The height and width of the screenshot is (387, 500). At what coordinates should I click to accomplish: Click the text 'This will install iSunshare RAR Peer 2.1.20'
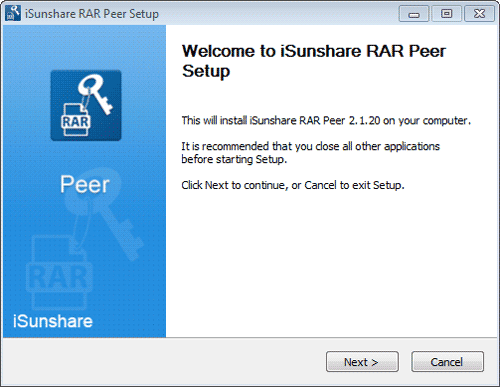[x=281, y=120]
